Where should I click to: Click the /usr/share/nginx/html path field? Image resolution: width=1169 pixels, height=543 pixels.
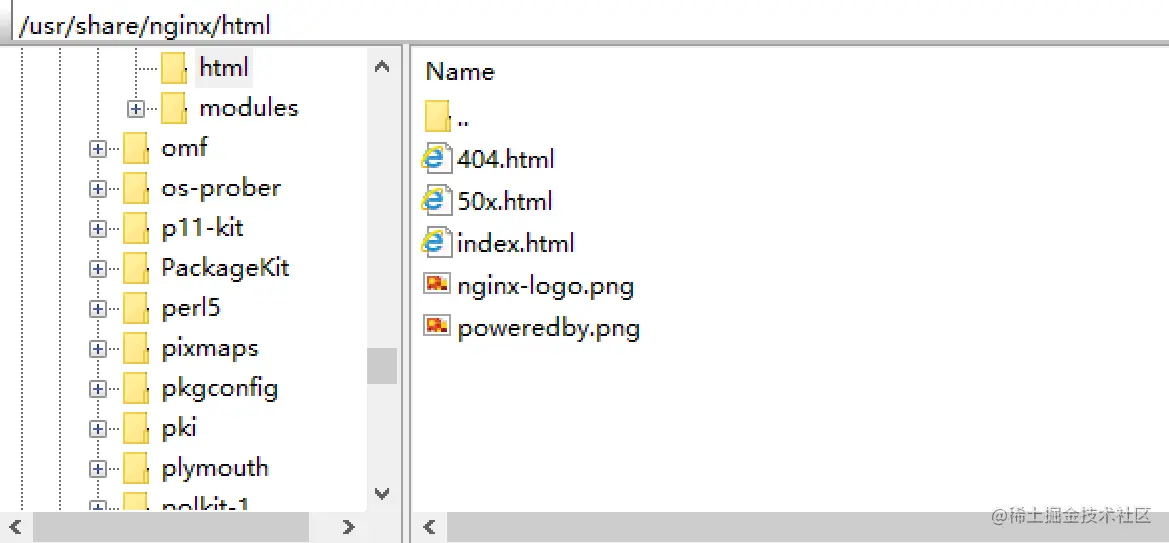589,26
